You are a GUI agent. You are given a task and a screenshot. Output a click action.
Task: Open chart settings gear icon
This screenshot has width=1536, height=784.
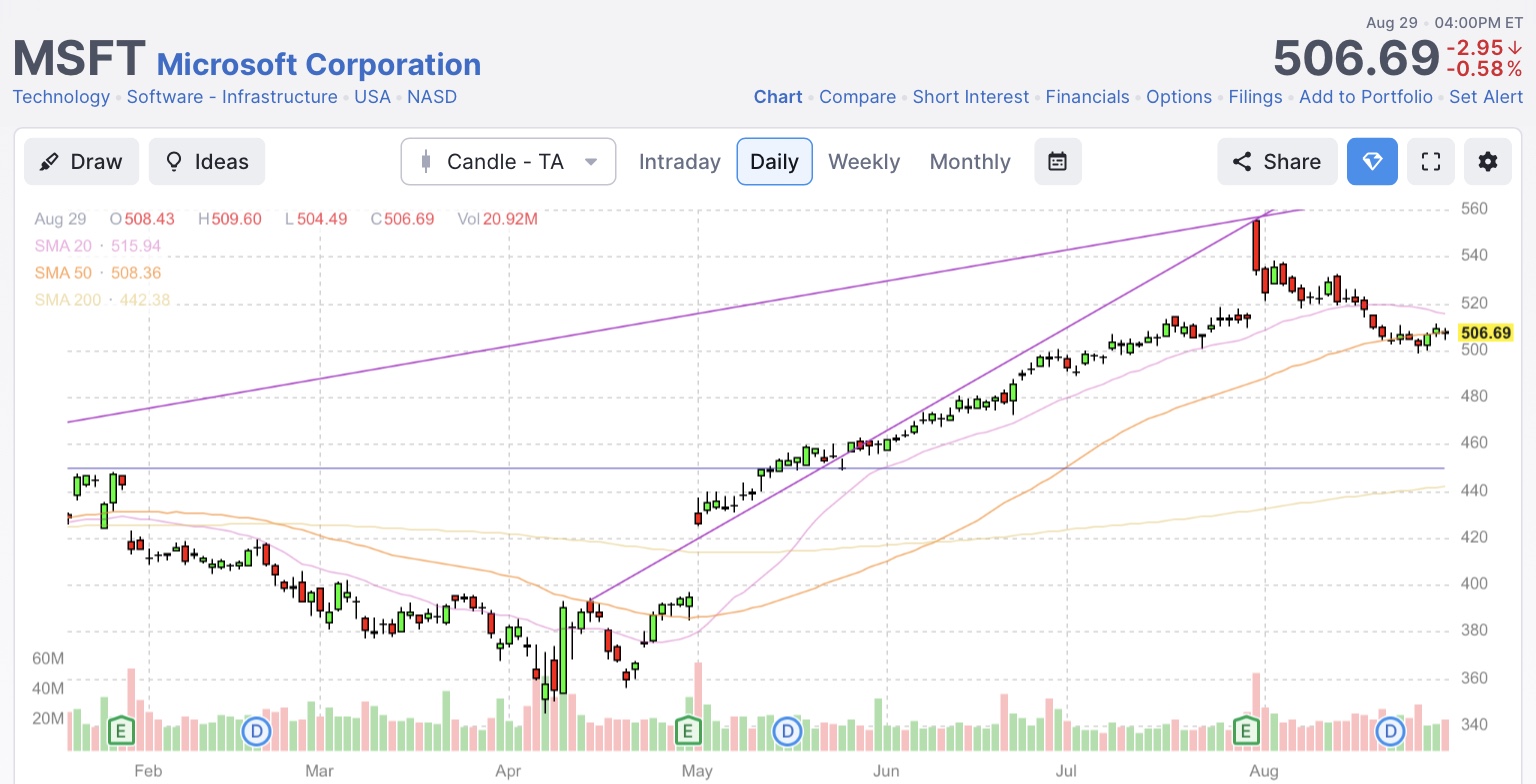[1488, 162]
